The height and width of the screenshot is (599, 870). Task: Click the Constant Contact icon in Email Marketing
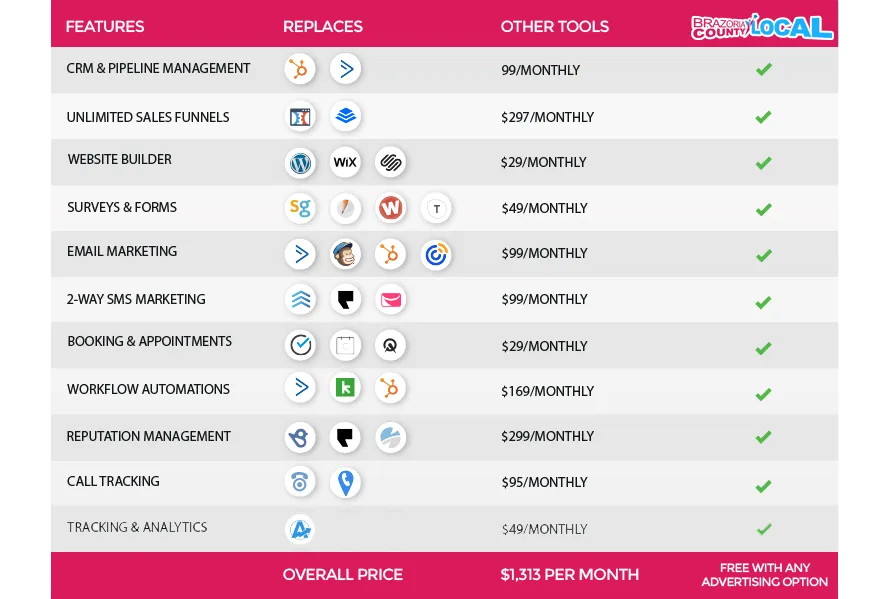click(x=436, y=255)
